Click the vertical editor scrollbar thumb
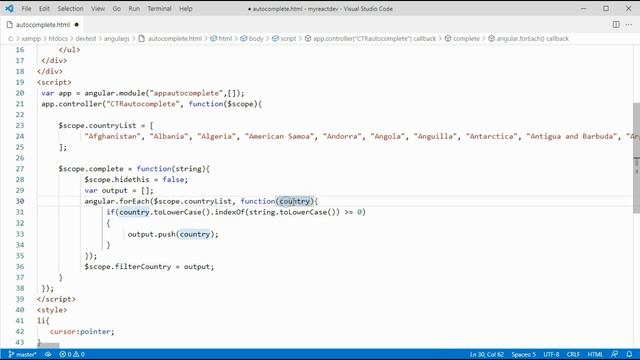The width and height of the screenshot is (640, 360). point(636,158)
